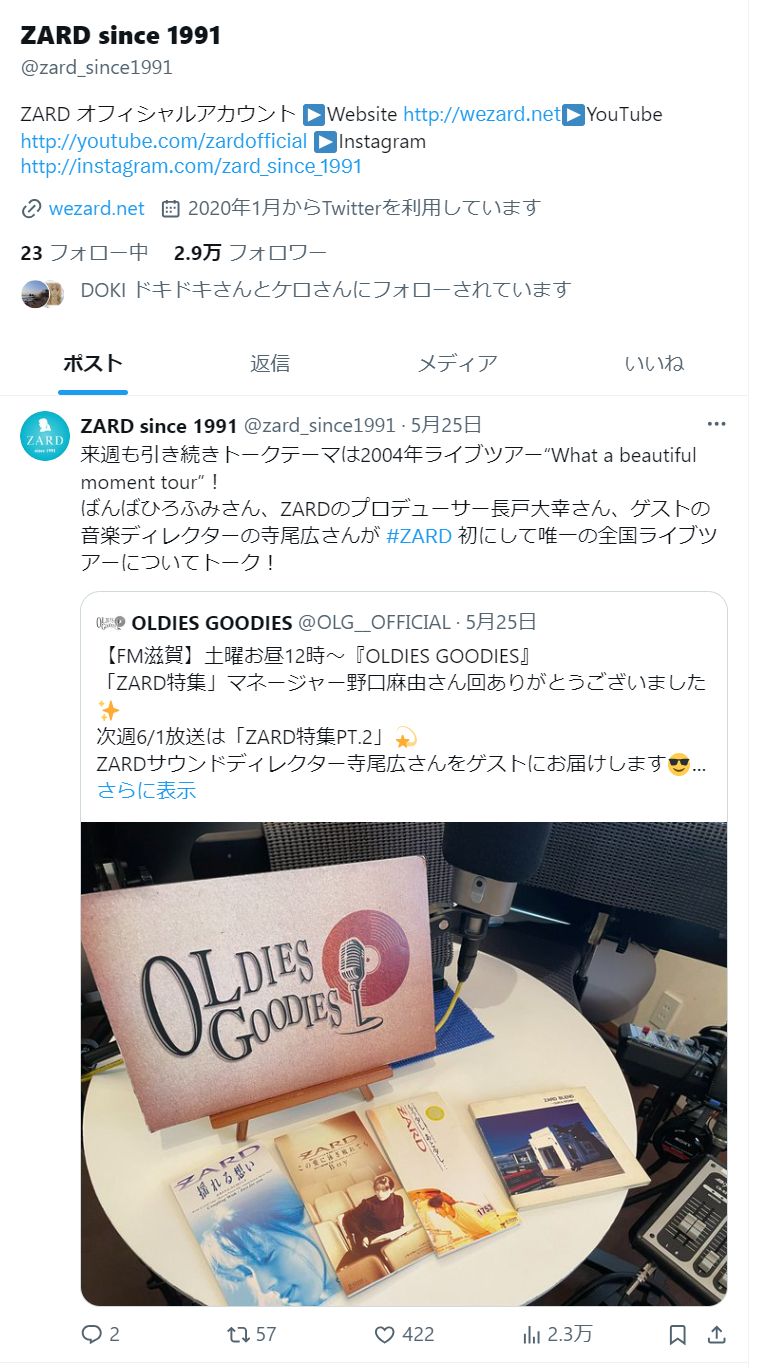Open the three-dot more menu on the post
Screen dimensions: 778x1368
716,424
